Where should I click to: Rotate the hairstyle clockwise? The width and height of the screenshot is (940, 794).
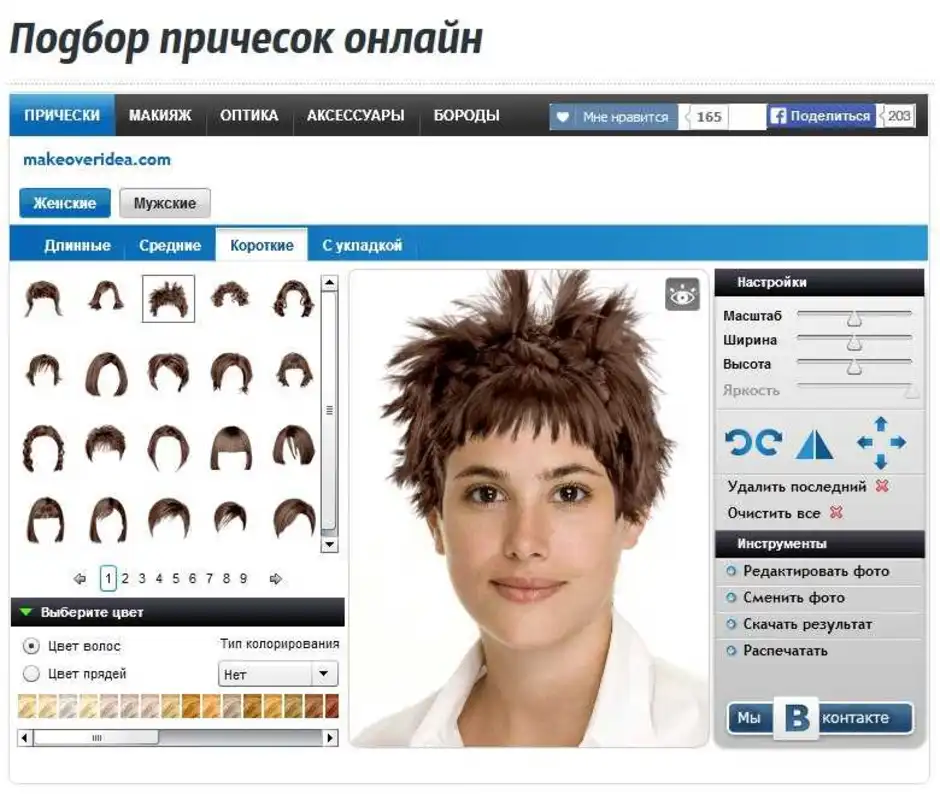click(769, 443)
